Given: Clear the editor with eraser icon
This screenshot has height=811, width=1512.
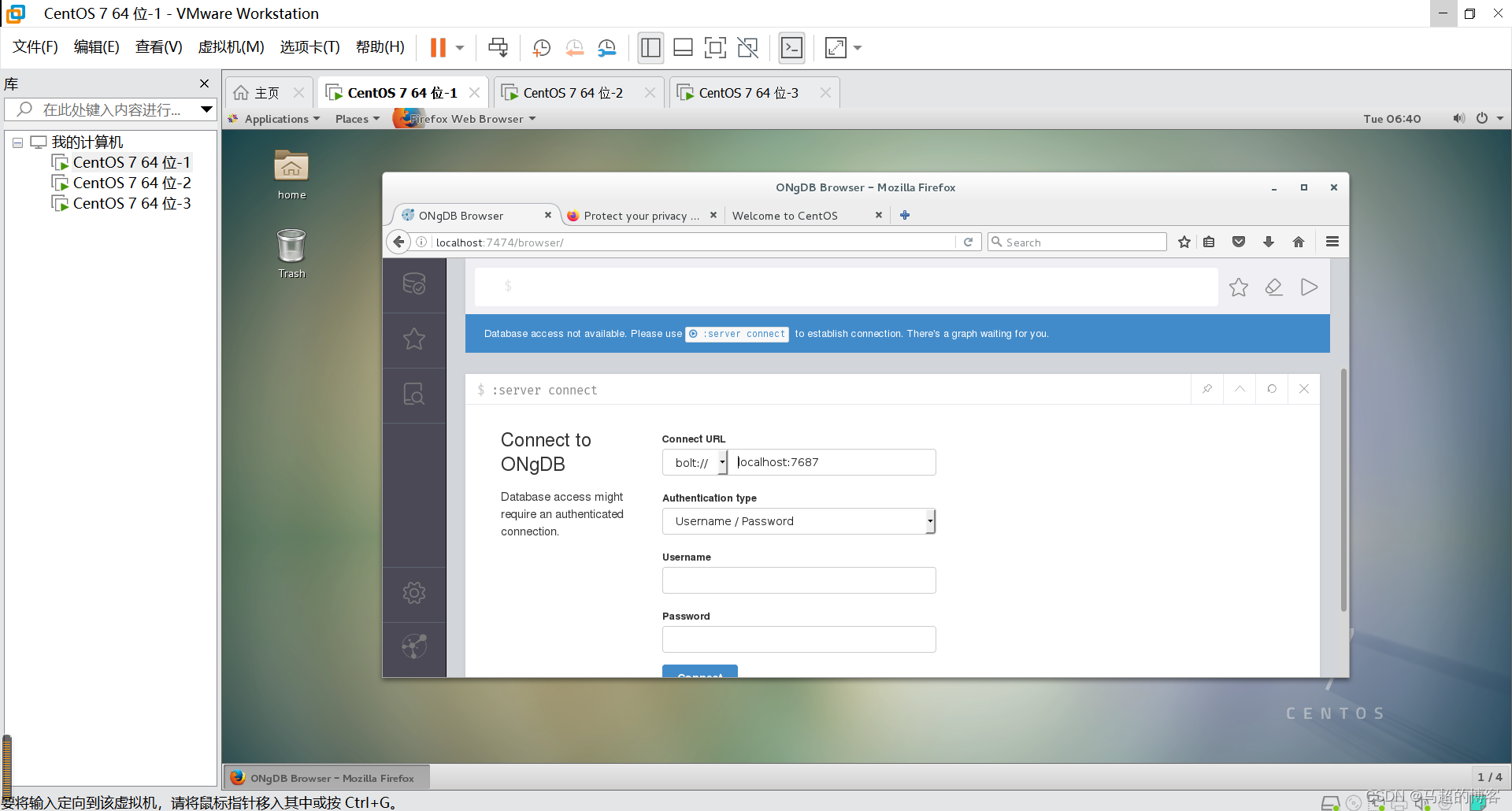Looking at the screenshot, I should point(1274,287).
